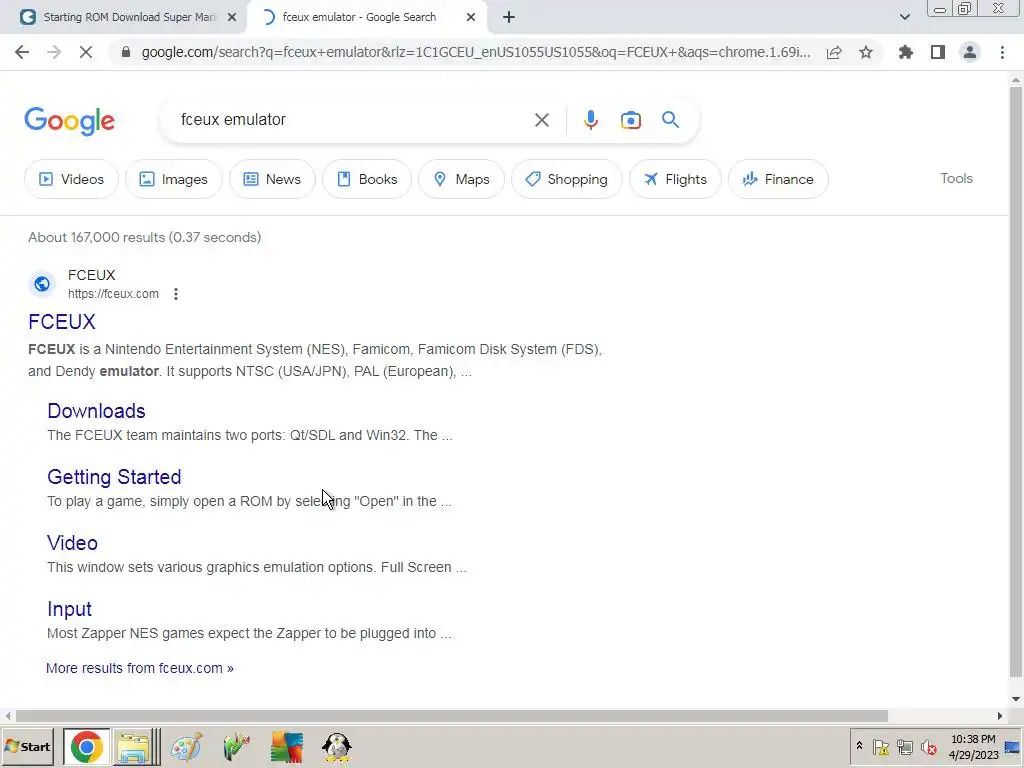Screen dimensions: 1024x768
Task: Filter results by News
Action: click(x=272, y=179)
